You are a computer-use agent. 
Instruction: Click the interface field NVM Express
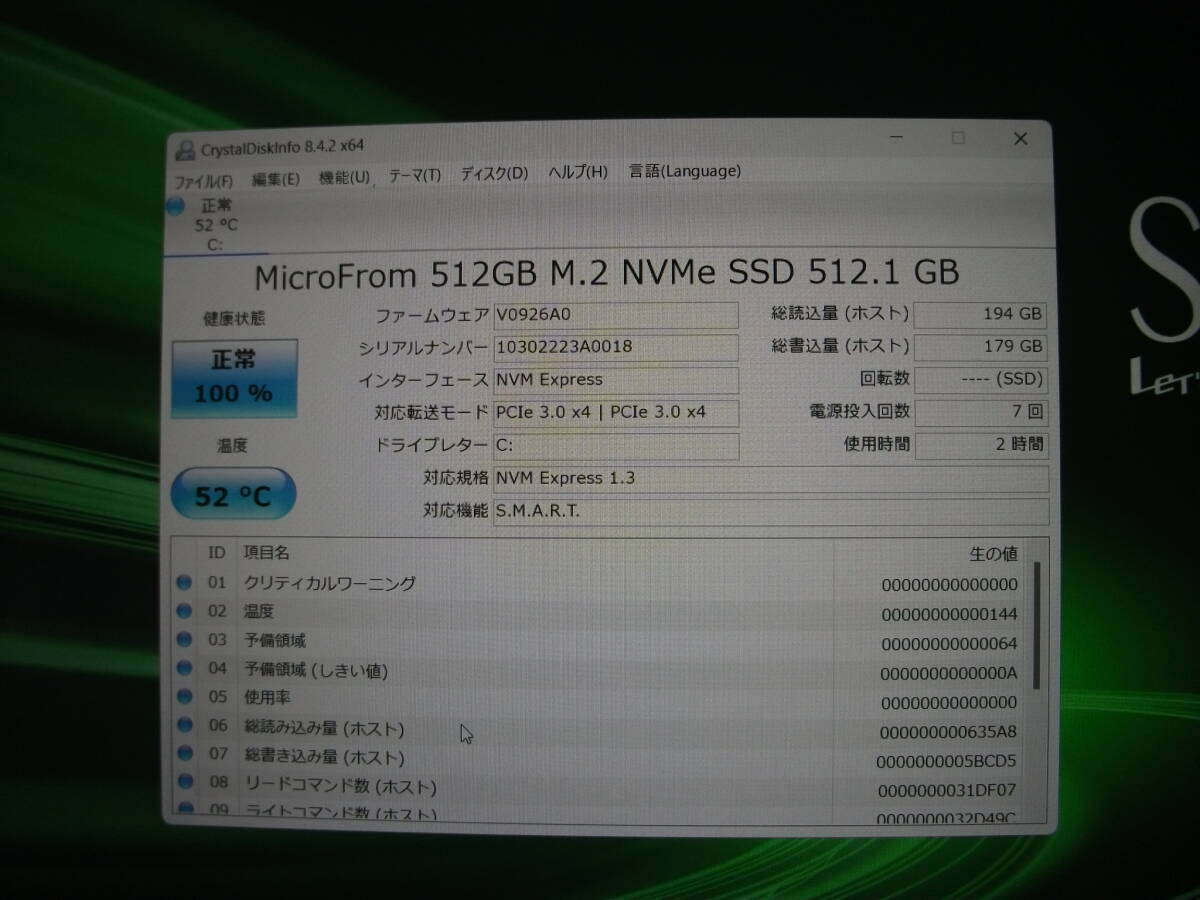point(616,380)
